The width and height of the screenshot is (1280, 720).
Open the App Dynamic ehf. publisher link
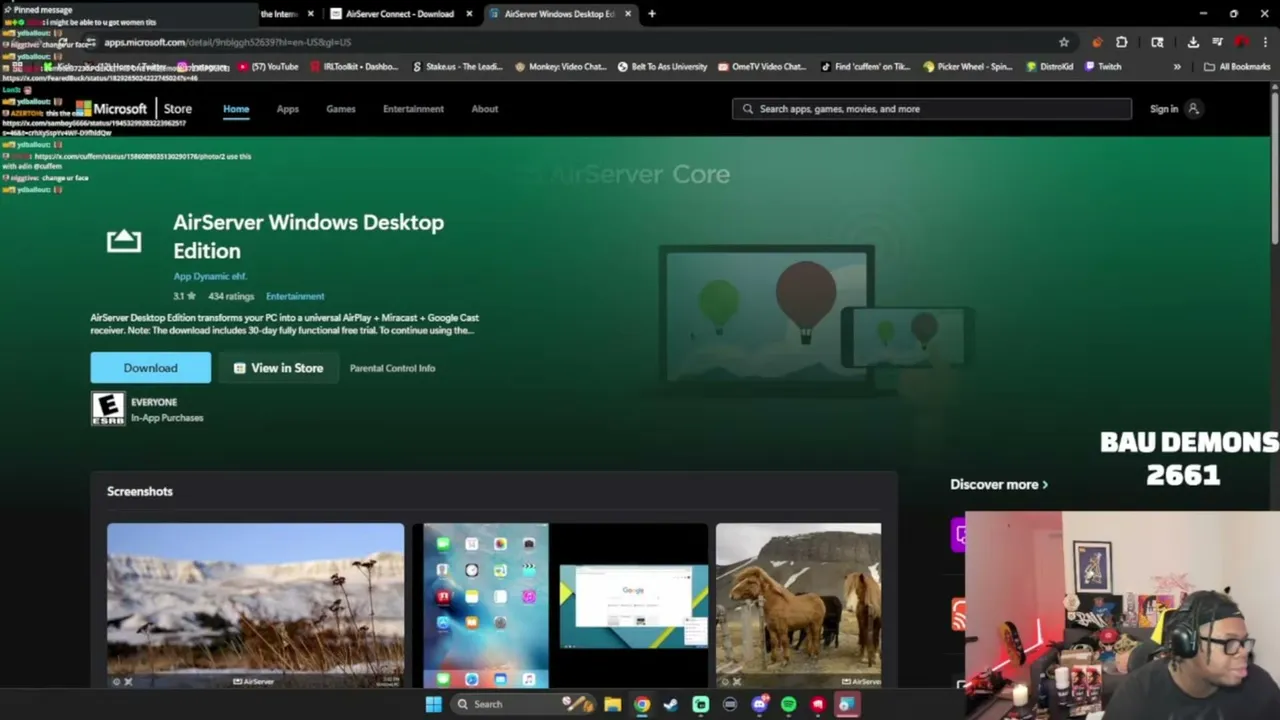click(210, 276)
